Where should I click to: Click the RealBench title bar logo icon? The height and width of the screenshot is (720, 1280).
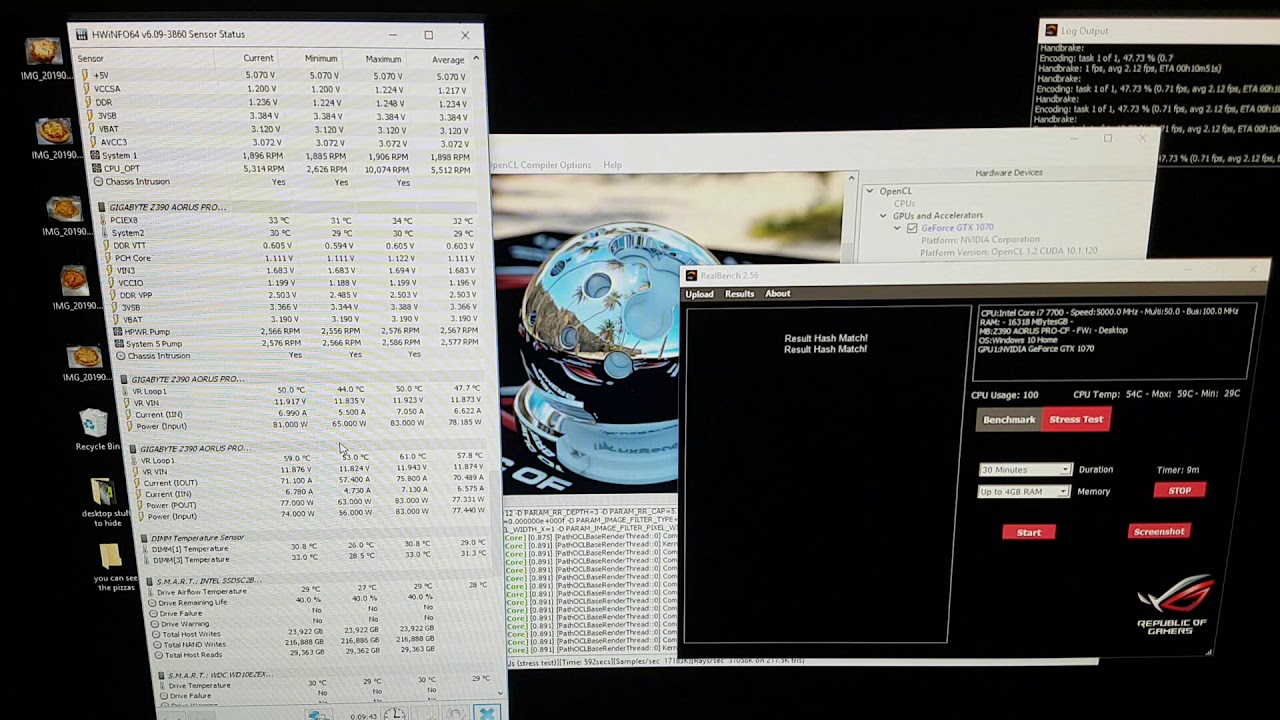[x=691, y=276]
